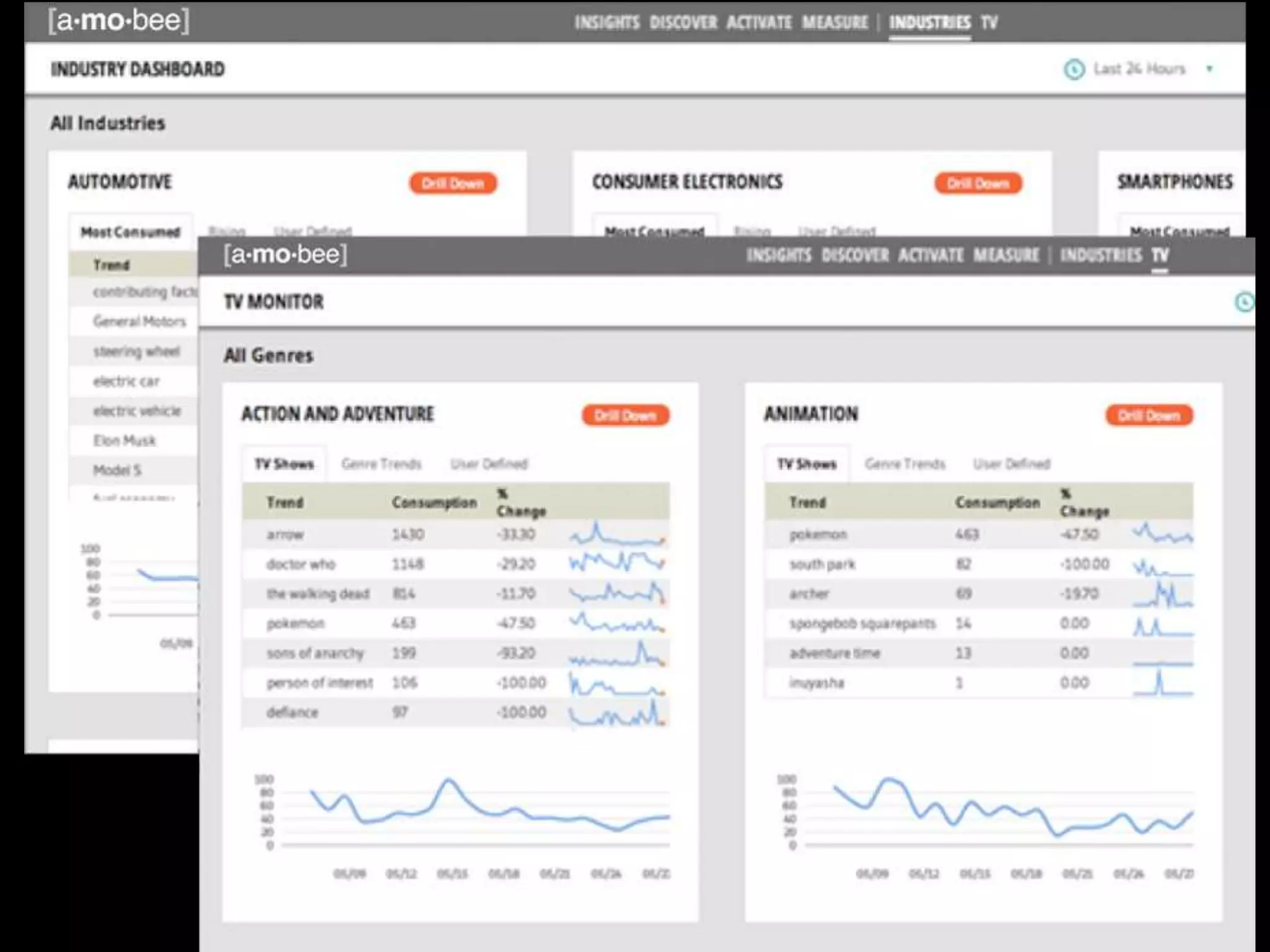Open the defiance sparkline trend chart

pos(617,713)
